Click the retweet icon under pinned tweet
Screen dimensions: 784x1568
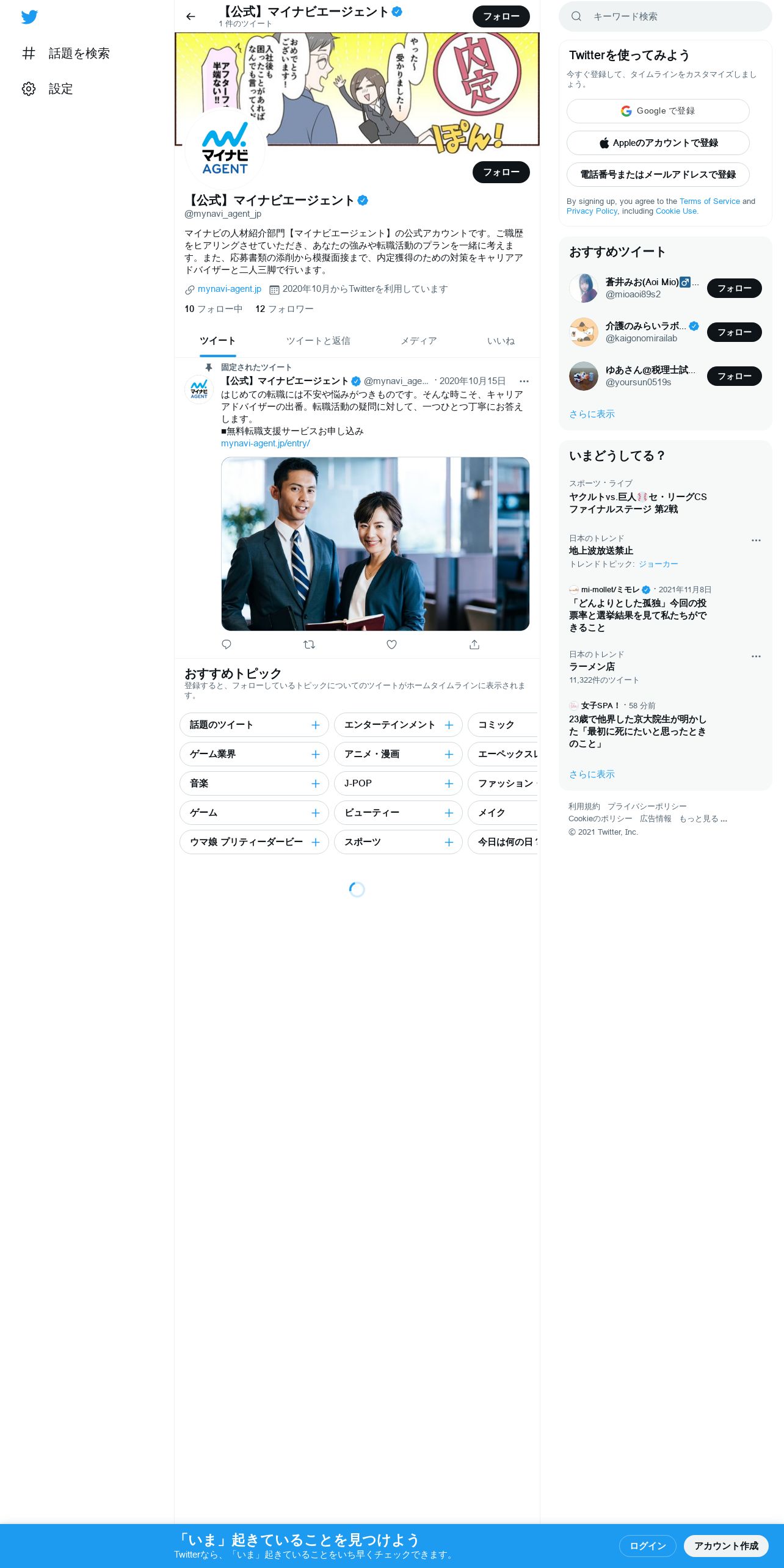pyautogui.click(x=309, y=644)
